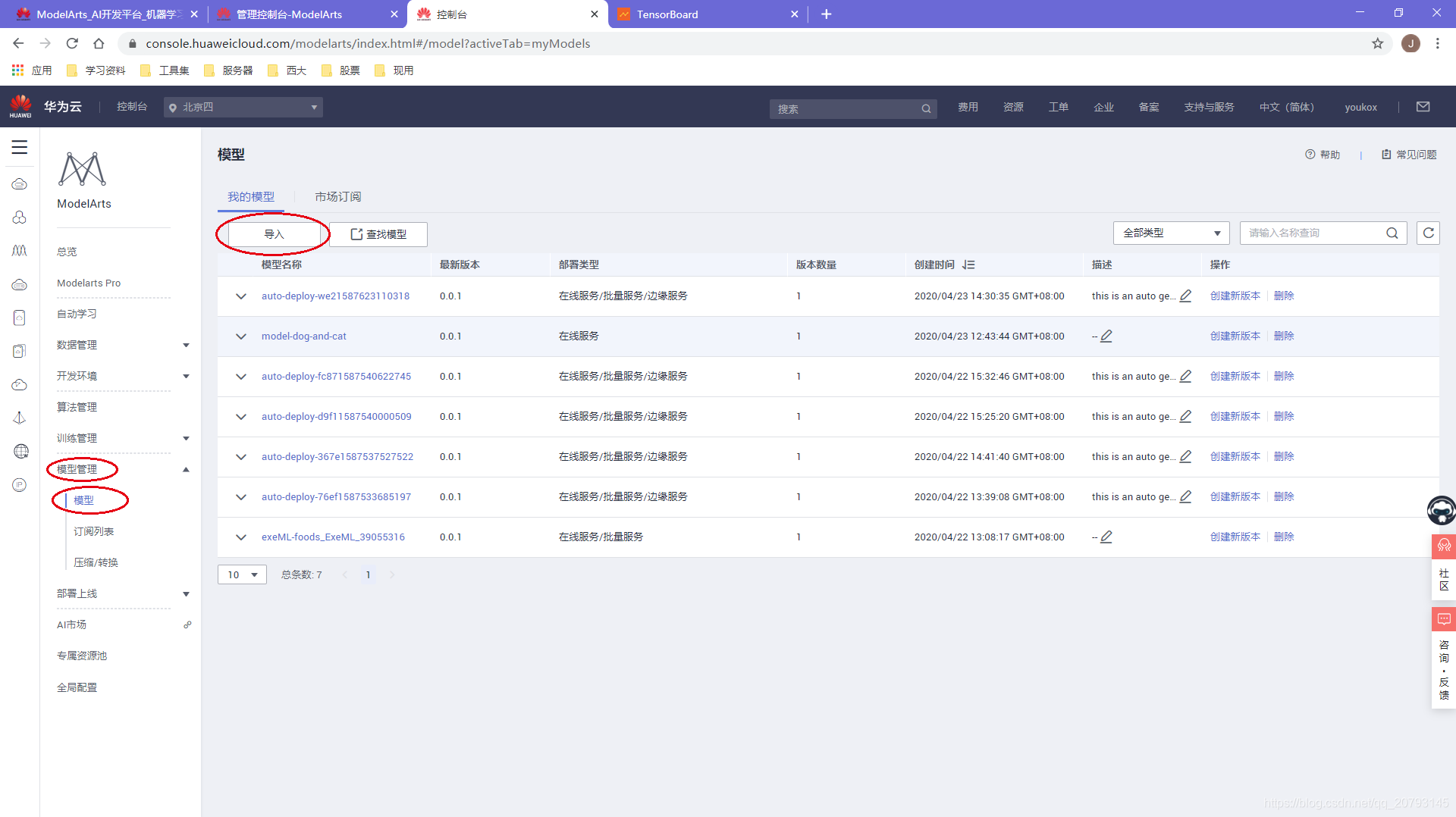Viewport: 1456px width, 817px height.
Task: Open new browser tab with plus button
Action: [827, 14]
